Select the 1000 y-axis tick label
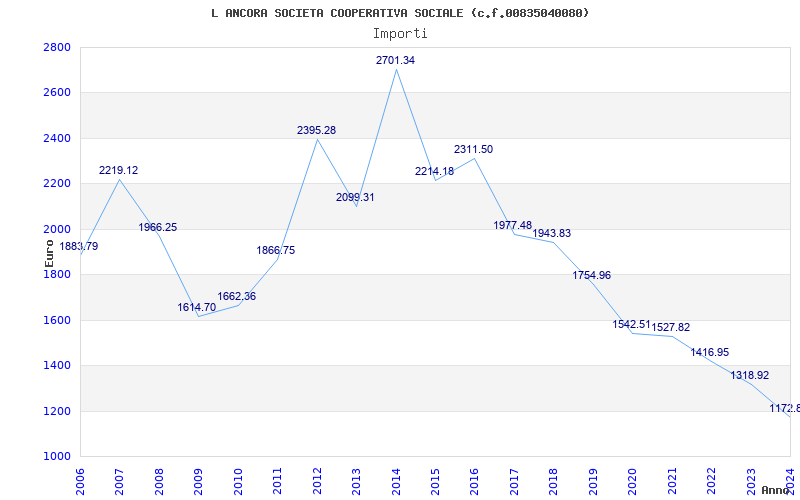 tap(57, 456)
